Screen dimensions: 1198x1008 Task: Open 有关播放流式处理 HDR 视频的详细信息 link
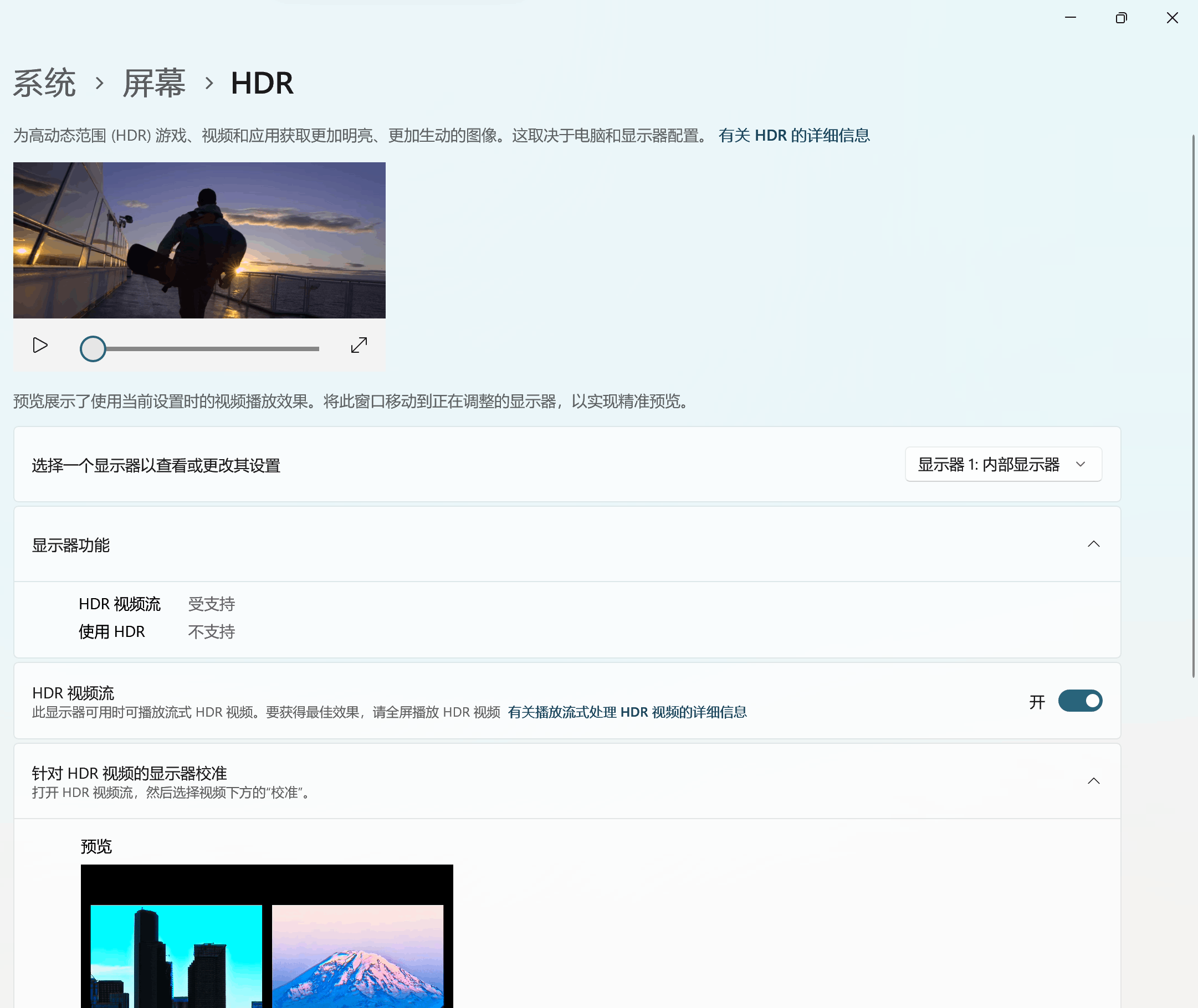coord(627,712)
